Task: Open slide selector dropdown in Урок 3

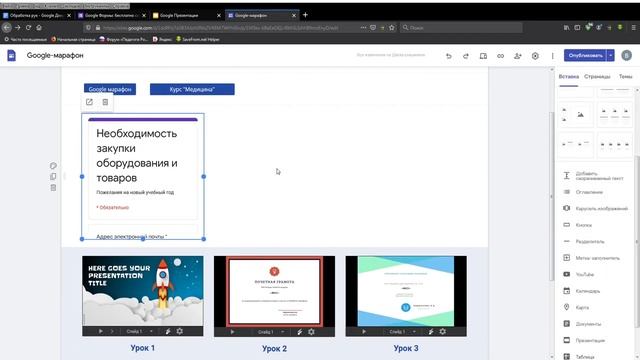Action: pyautogui.click(x=402, y=331)
